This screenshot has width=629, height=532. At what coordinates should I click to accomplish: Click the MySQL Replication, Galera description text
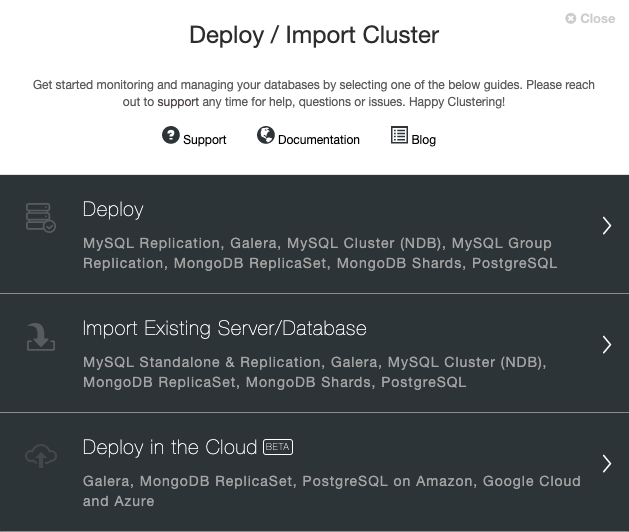point(320,253)
